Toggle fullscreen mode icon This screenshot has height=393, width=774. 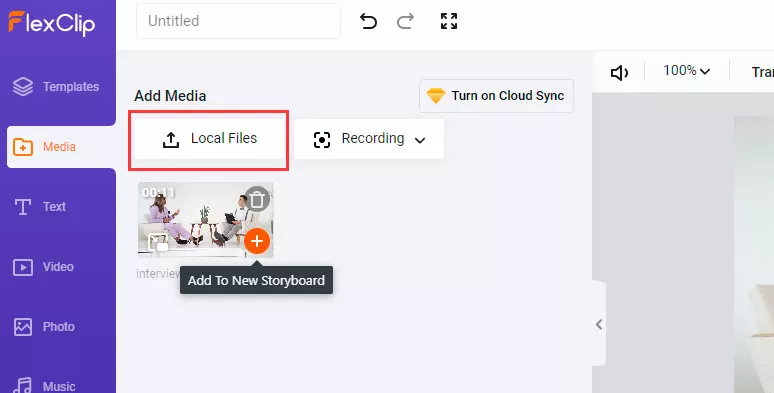pos(449,21)
